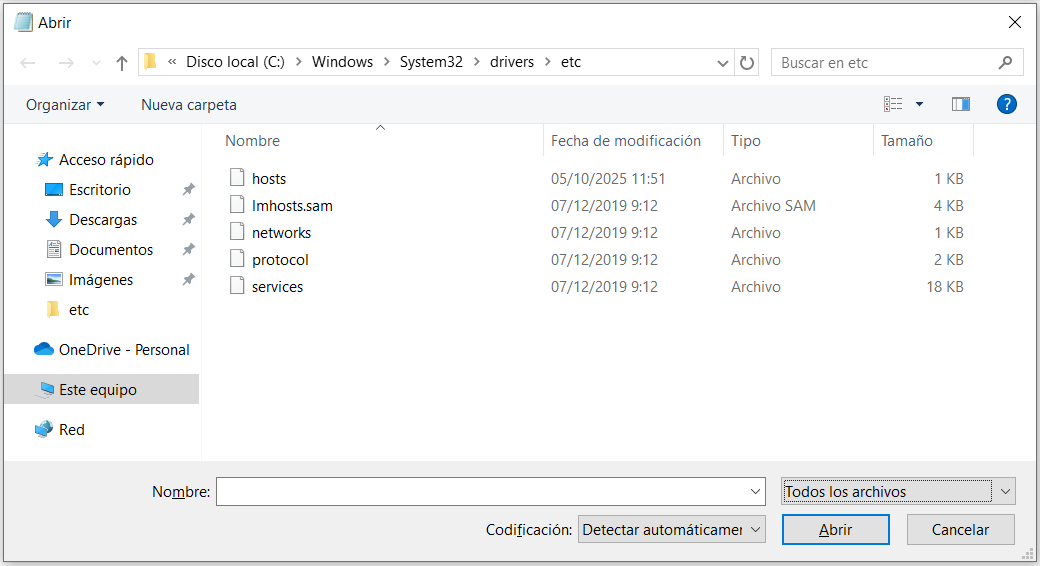Image resolution: width=1040 pixels, height=566 pixels.
Task: Open the Codificación encoding dropdown
Action: click(x=671, y=530)
